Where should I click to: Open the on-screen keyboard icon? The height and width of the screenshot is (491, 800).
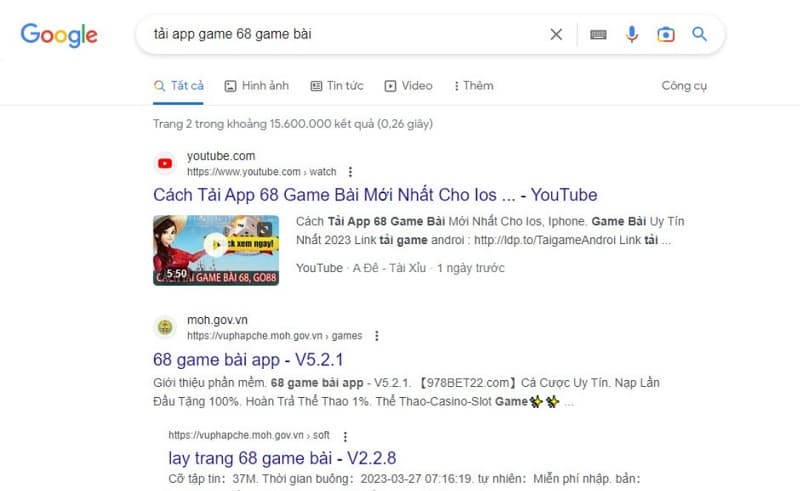(x=598, y=34)
